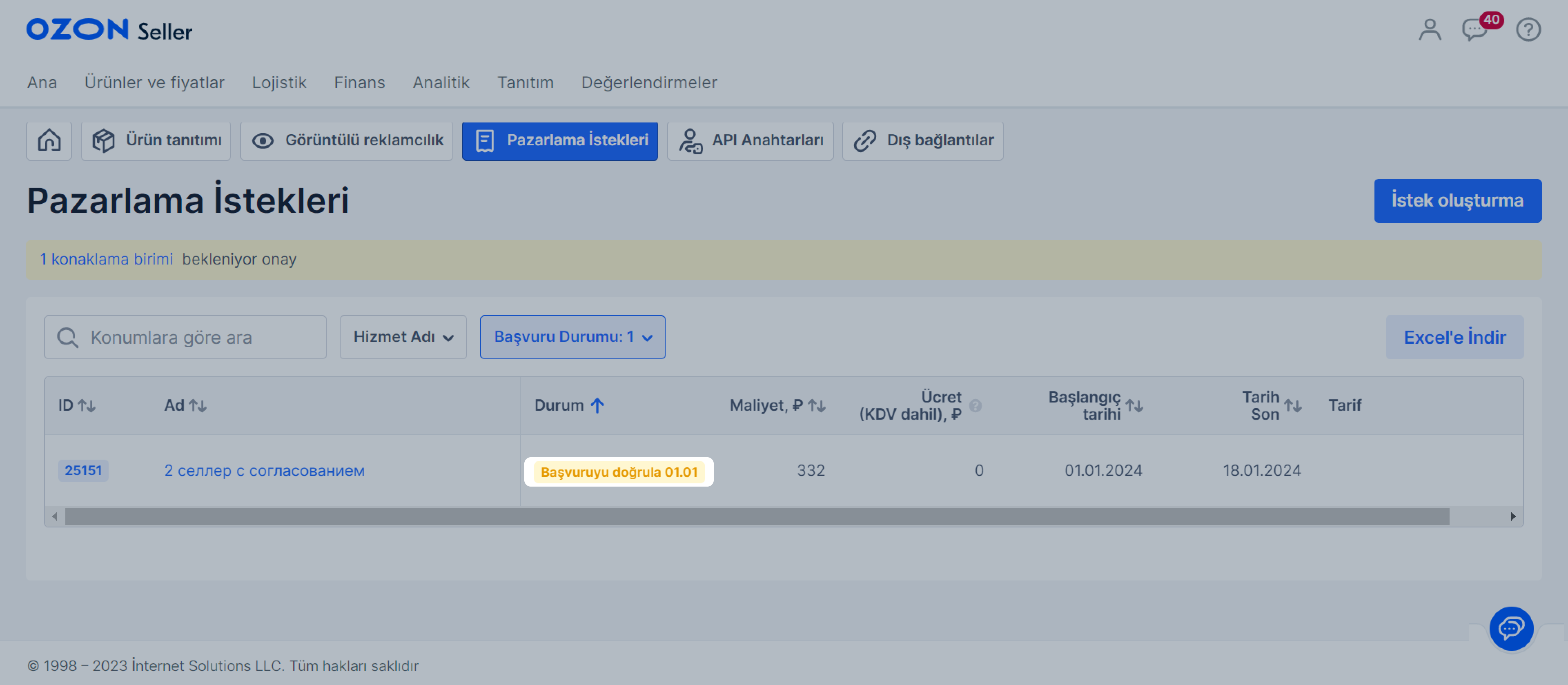
Task: Open Ana menu item
Action: pos(42,82)
